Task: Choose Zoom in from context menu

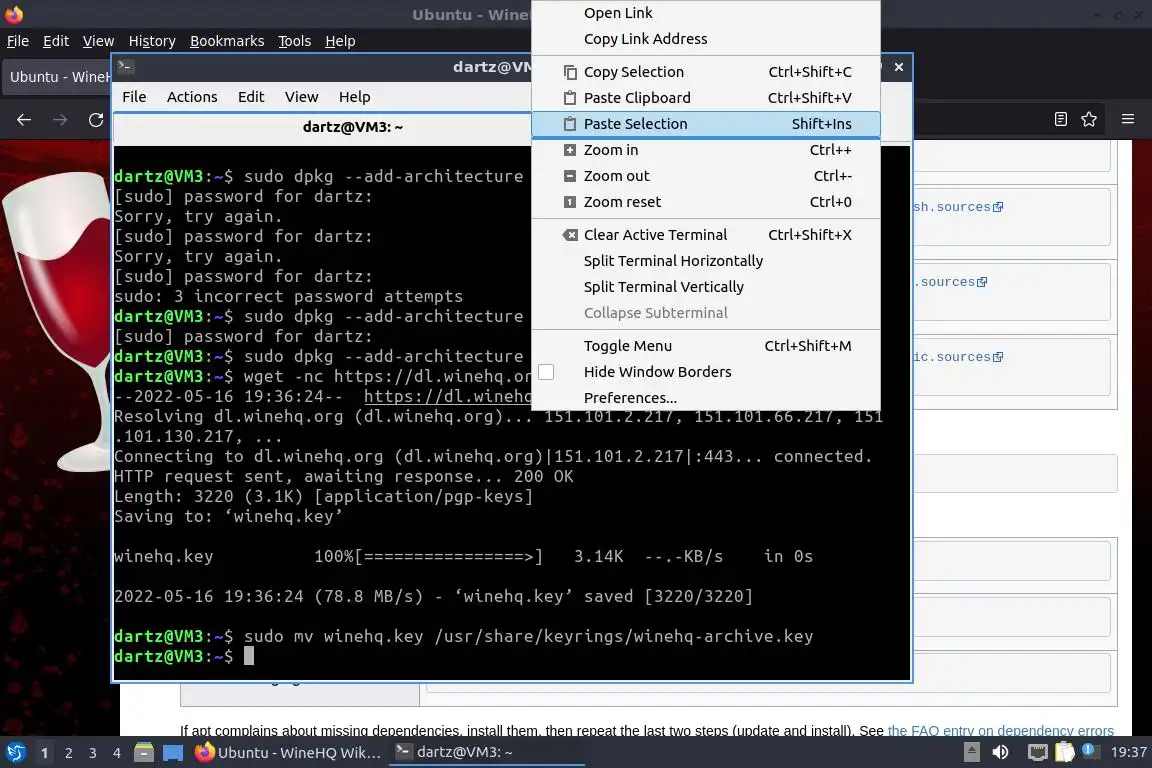Action: [x=705, y=150]
